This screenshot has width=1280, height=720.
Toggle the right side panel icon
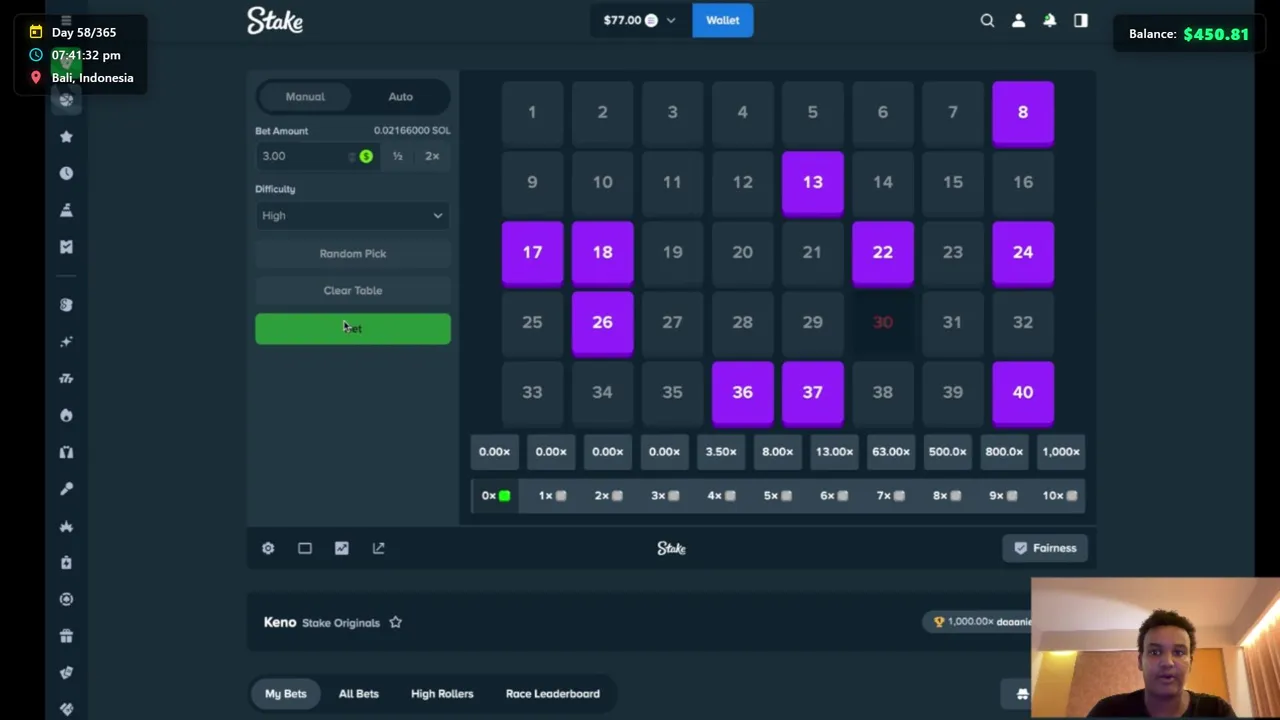(x=1080, y=20)
